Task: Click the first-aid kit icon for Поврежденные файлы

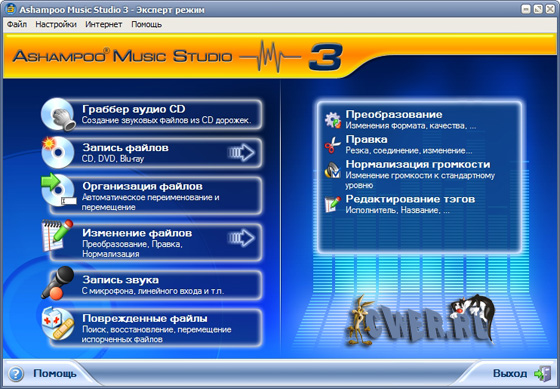Action: [58, 323]
